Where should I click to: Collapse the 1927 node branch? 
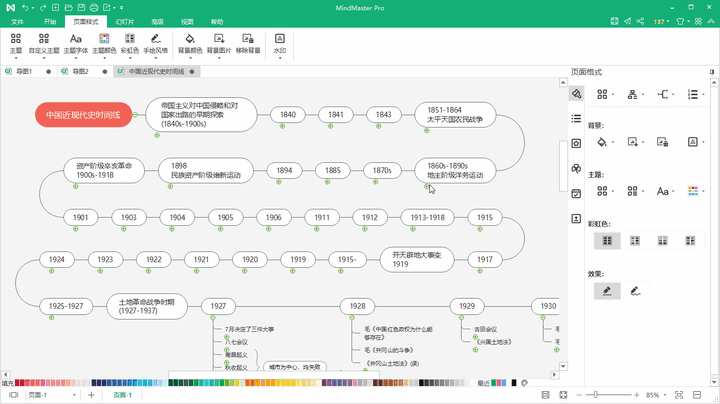[x=213, y=318]
